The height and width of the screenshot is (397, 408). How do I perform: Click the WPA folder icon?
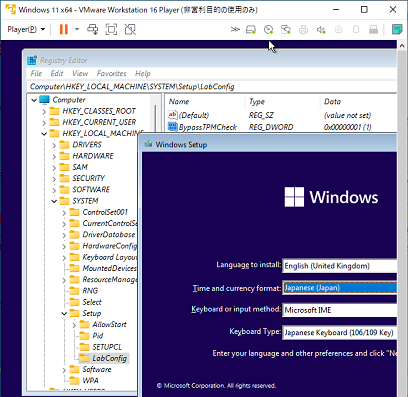tap(75, 380)
